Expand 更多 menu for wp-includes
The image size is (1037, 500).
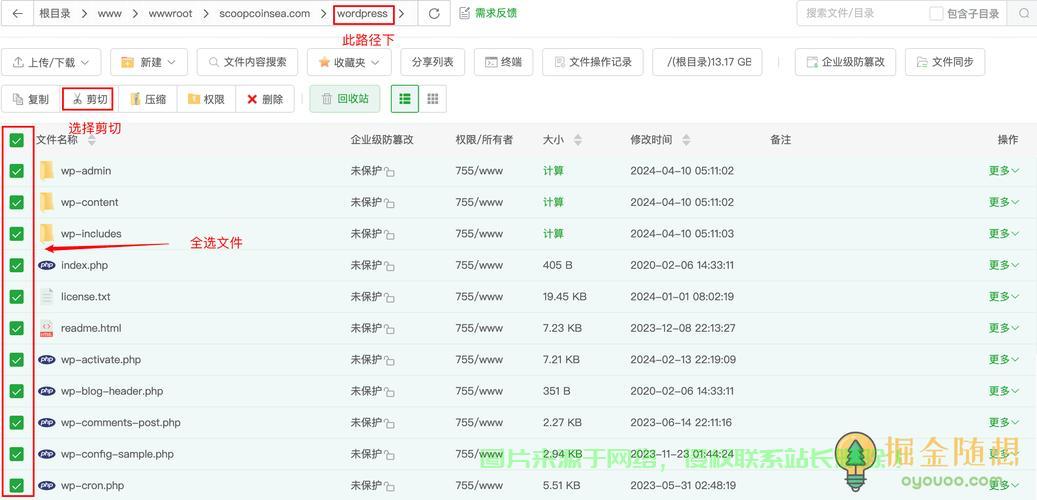tap(1004, 233)
